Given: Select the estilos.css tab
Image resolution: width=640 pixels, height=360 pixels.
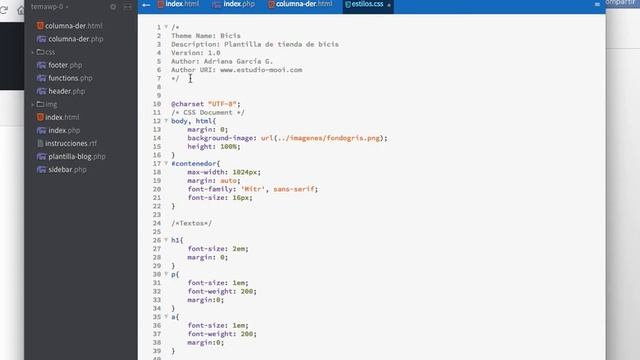Looking at the screenshot, I should point(368,4).
